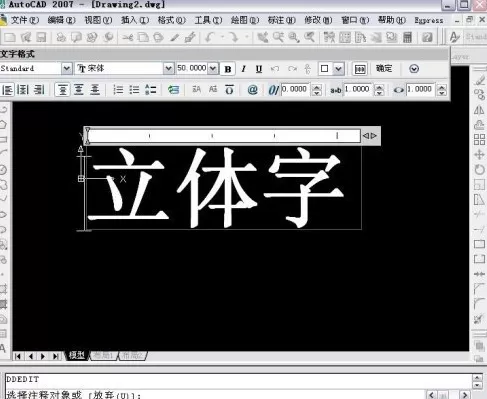Click the ruler width arrows at right end
The height and width of the screenshot is (399, 487).
click(370, 136)
